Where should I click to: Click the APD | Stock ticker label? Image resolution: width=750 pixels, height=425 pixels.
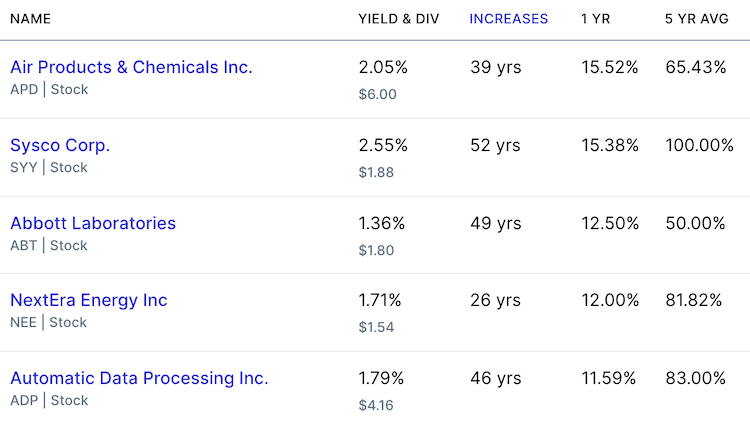tap(49, 90)
